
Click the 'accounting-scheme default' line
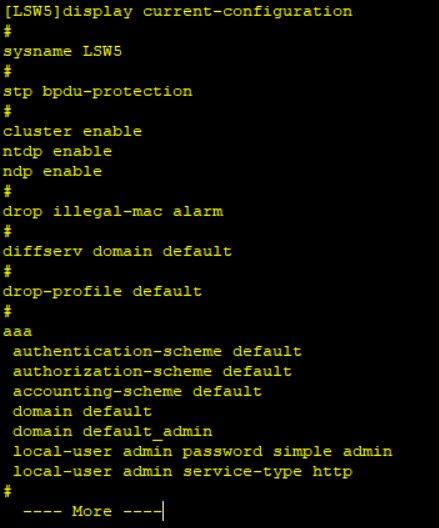click(x=137, y=392)
